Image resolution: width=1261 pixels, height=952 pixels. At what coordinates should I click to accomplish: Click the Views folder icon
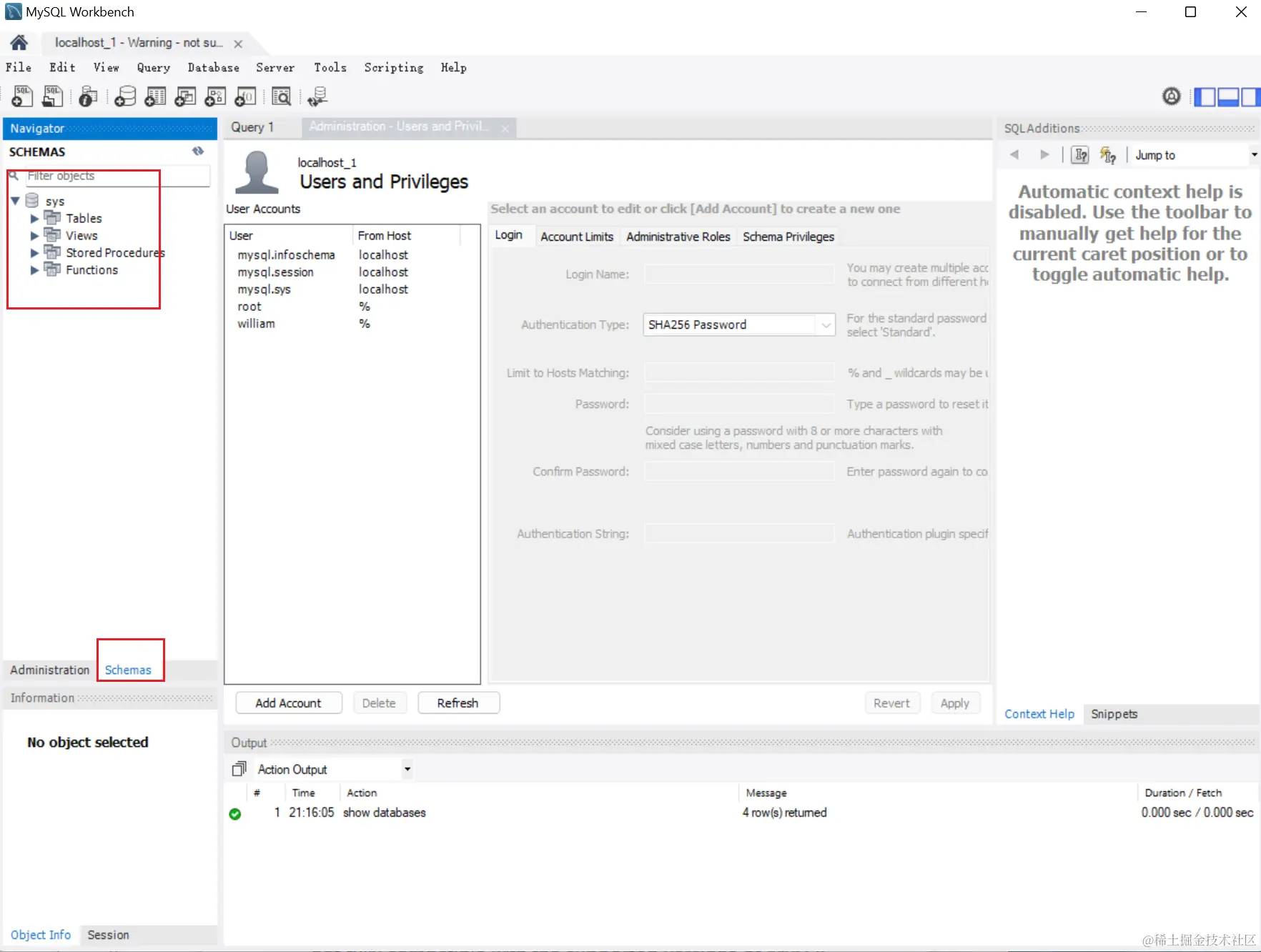click(52, 235)
